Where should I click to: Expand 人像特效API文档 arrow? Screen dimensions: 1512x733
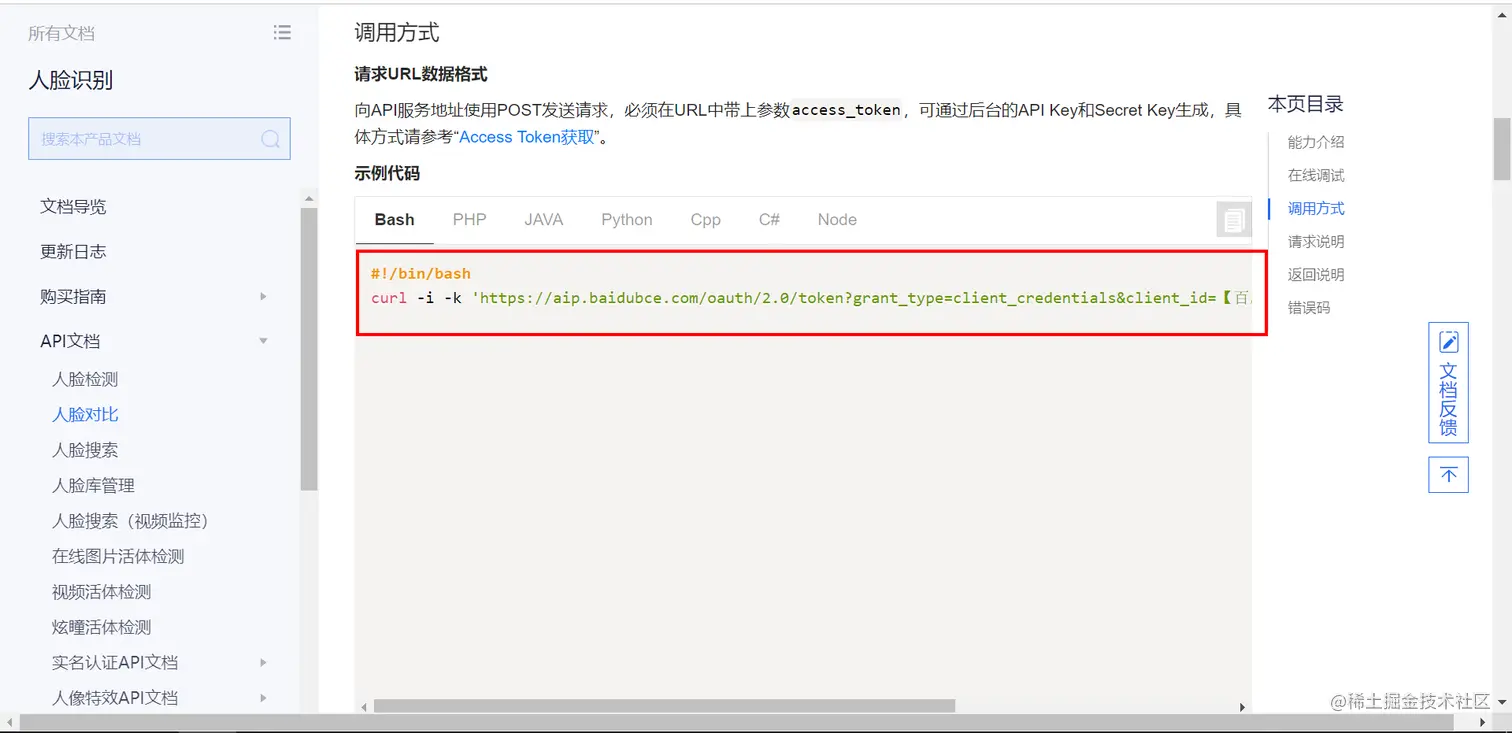263,697
